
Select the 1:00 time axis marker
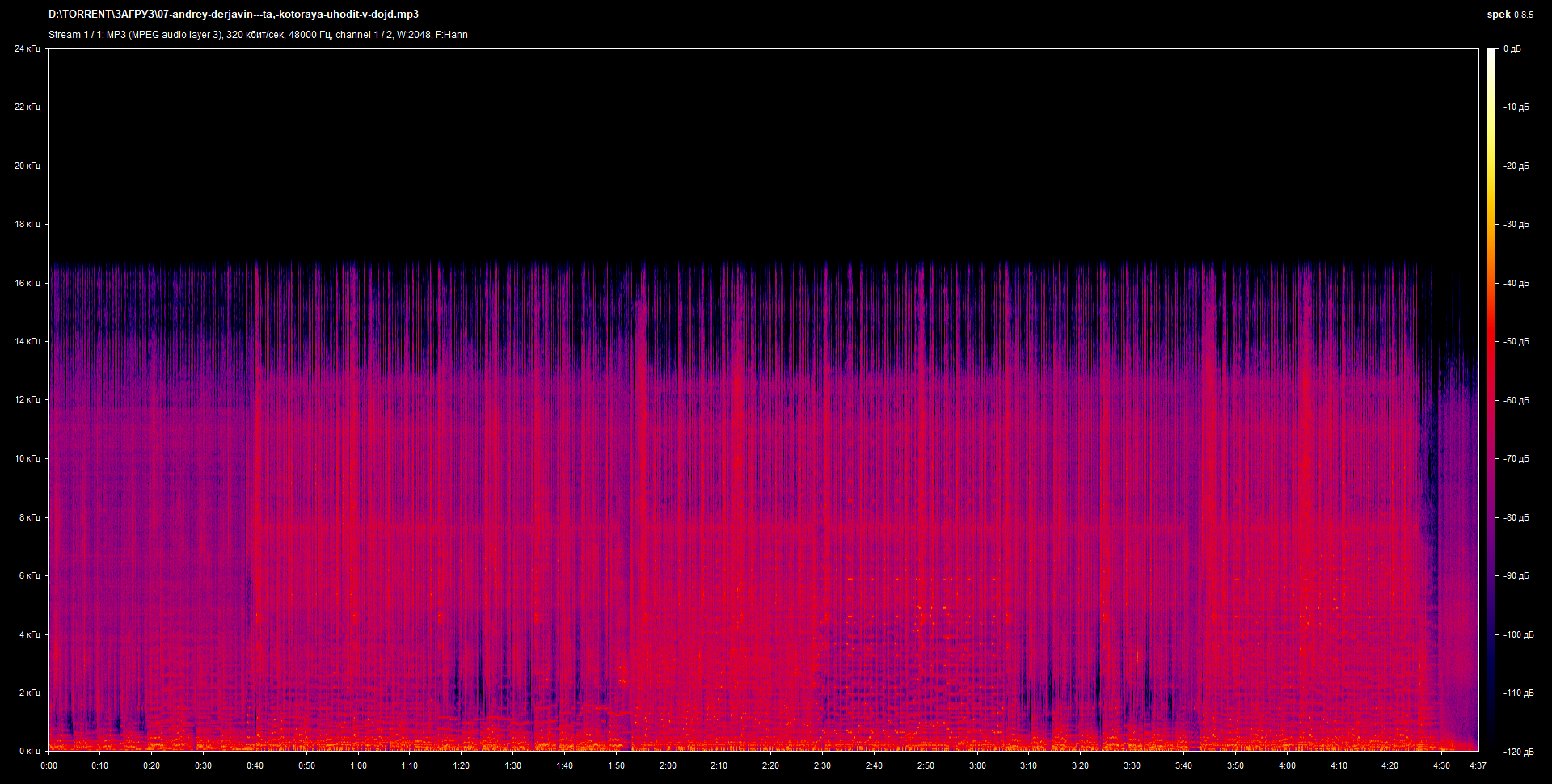358,765
